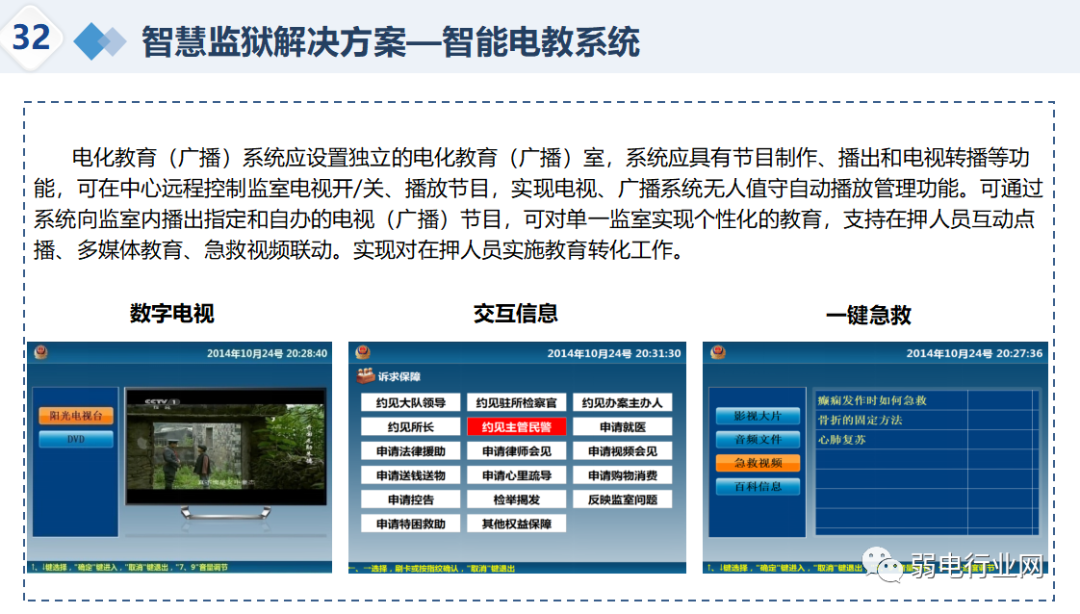The width and height of the screenshot is (1080, 614).
Task: Click the police emblem icon on 数字电视 screen
Action: [40, 352]
